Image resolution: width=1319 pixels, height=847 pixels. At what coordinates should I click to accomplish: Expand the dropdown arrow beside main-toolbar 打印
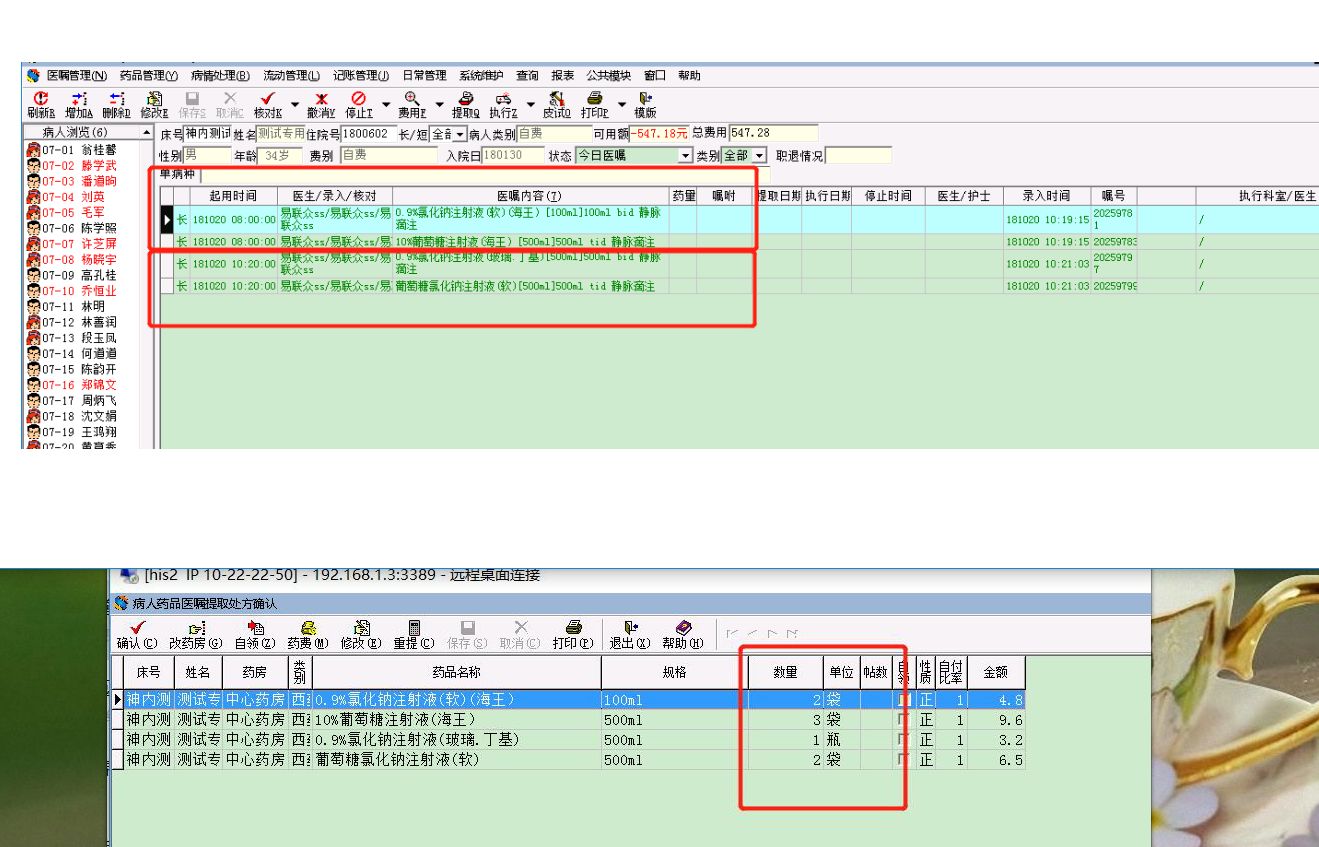[622, 104]
